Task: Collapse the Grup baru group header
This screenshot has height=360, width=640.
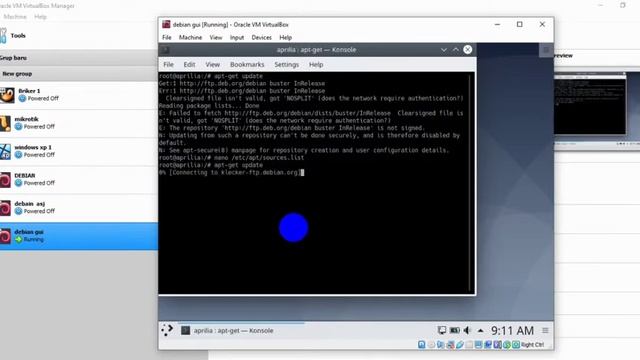Action: pos(79,58)
